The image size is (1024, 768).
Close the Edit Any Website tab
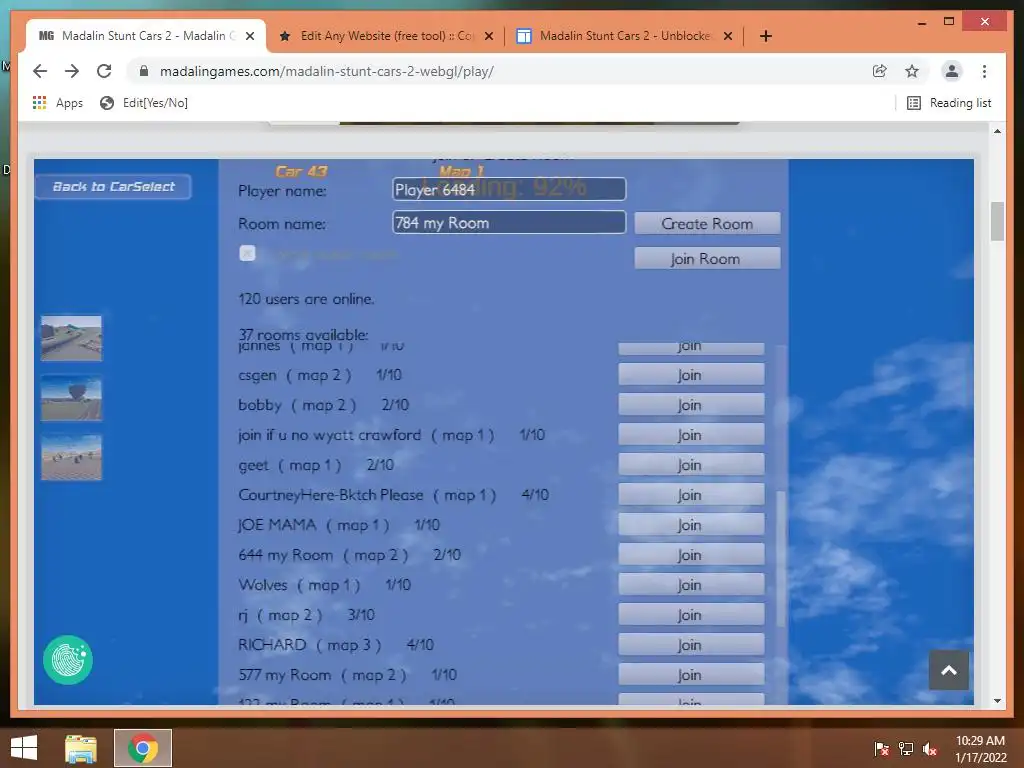coord(488,36)
